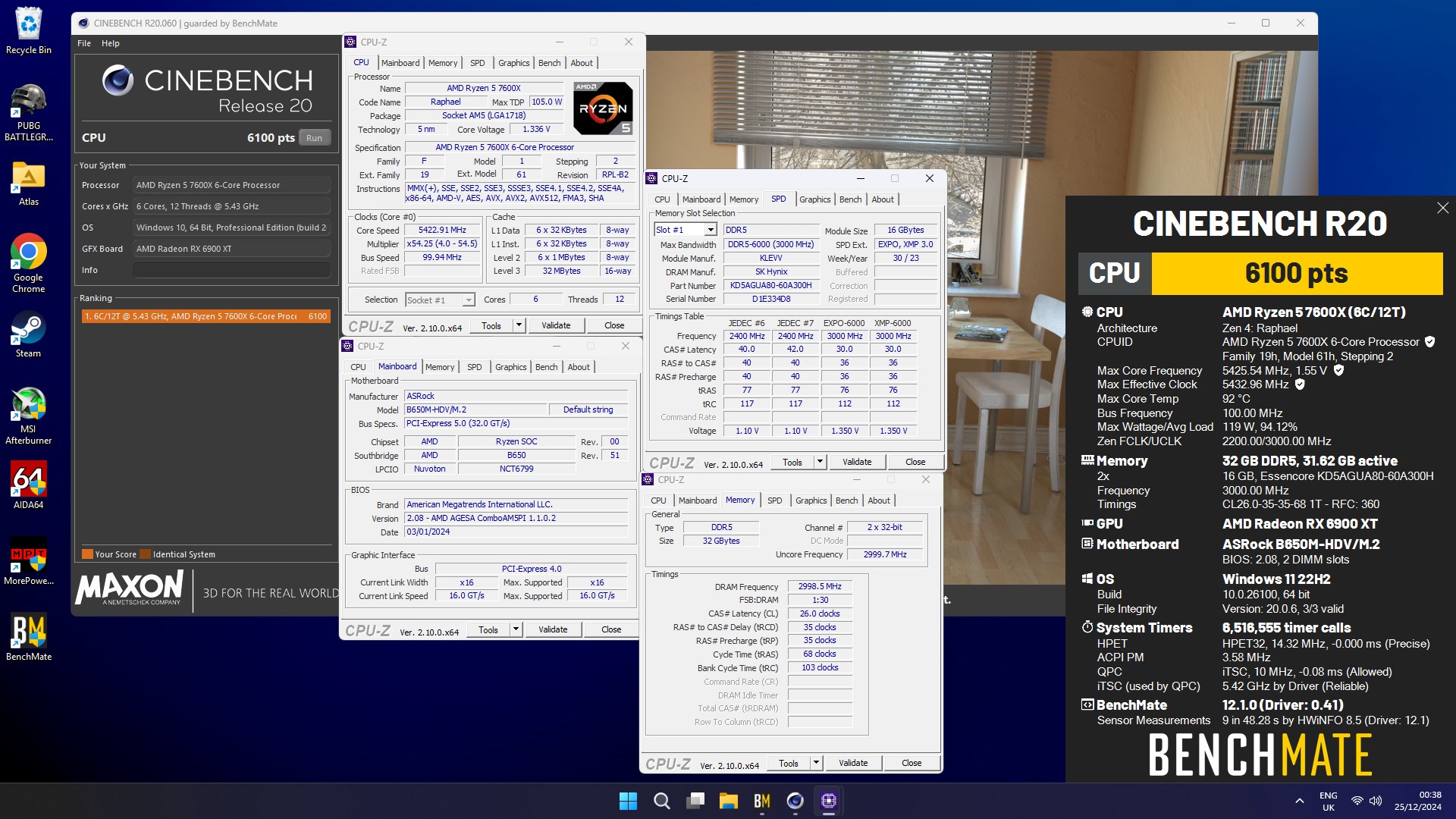Switch to Mainboard tab in CPU-Z CPU window
The image size is (1456, 819).
click(x=400, y=63)
